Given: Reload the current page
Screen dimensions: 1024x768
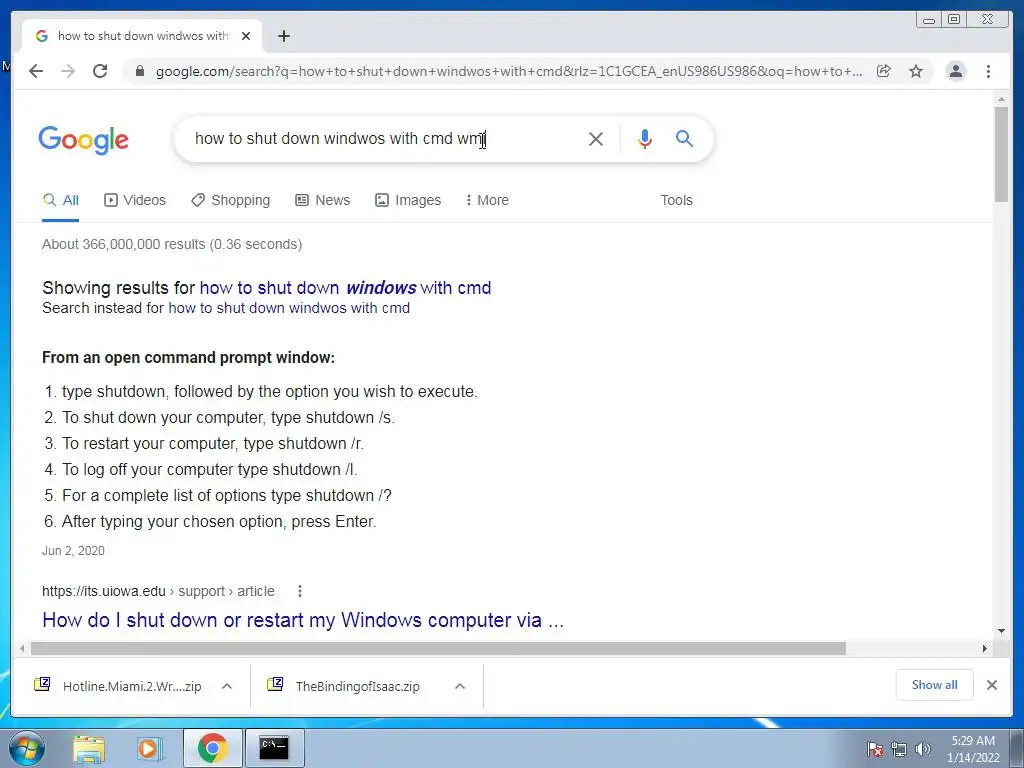Looking at the screenshot, I should 100,71.
